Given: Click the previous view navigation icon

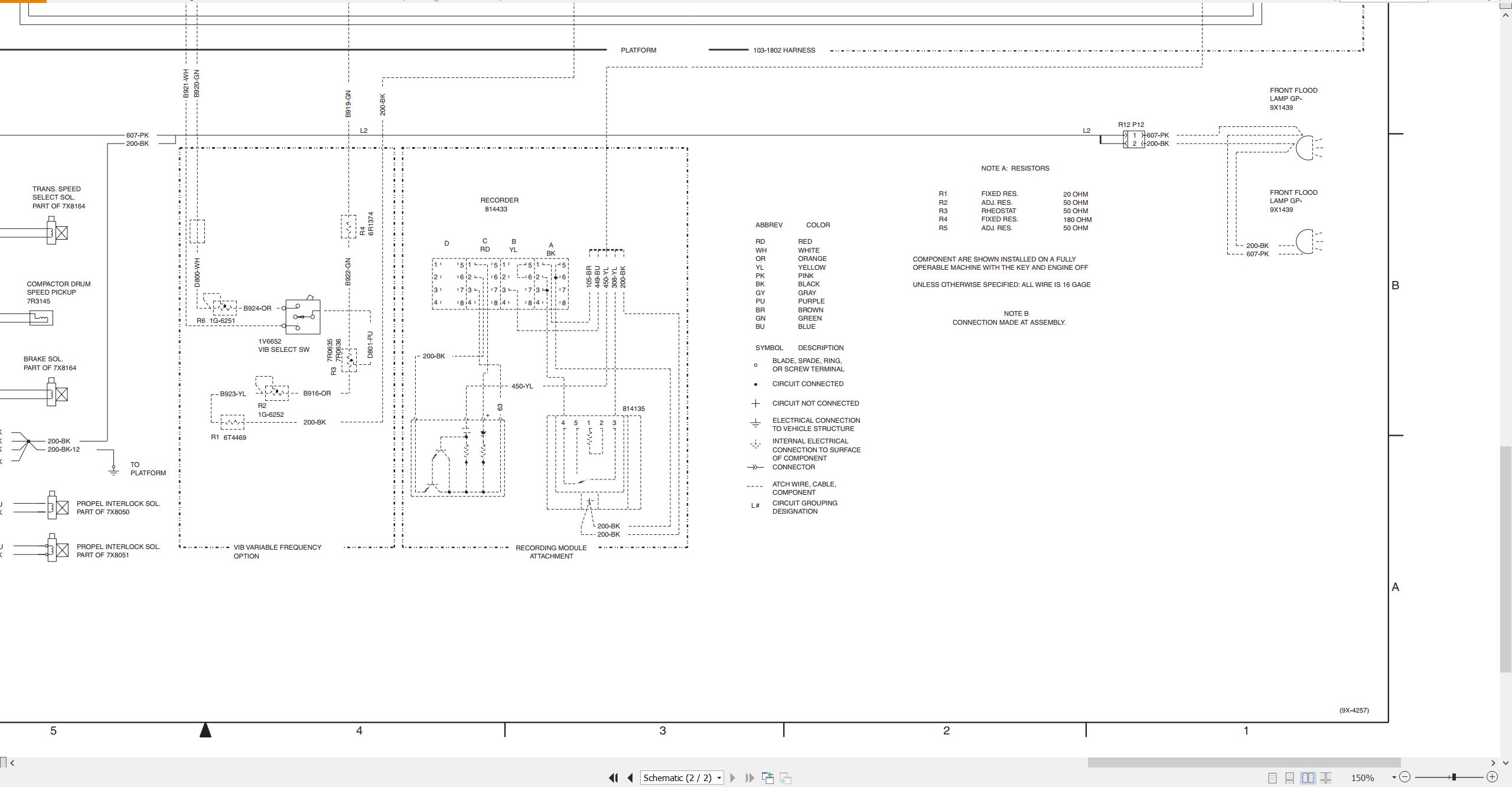Looking at the screenshot, I should (x=768, y=778).
